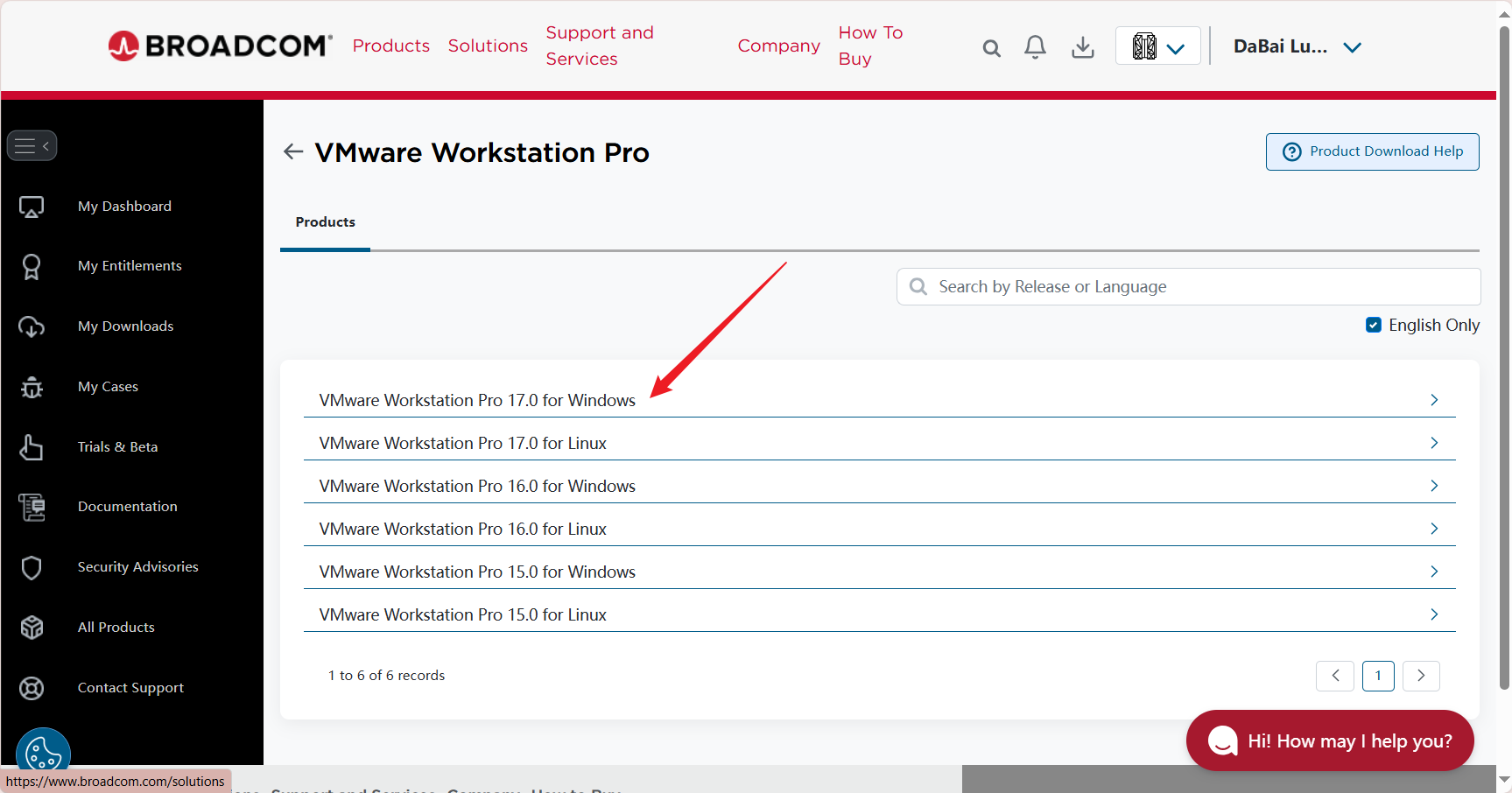Expand 15.0 for Windows row chevron

(x=1434, y=572)
